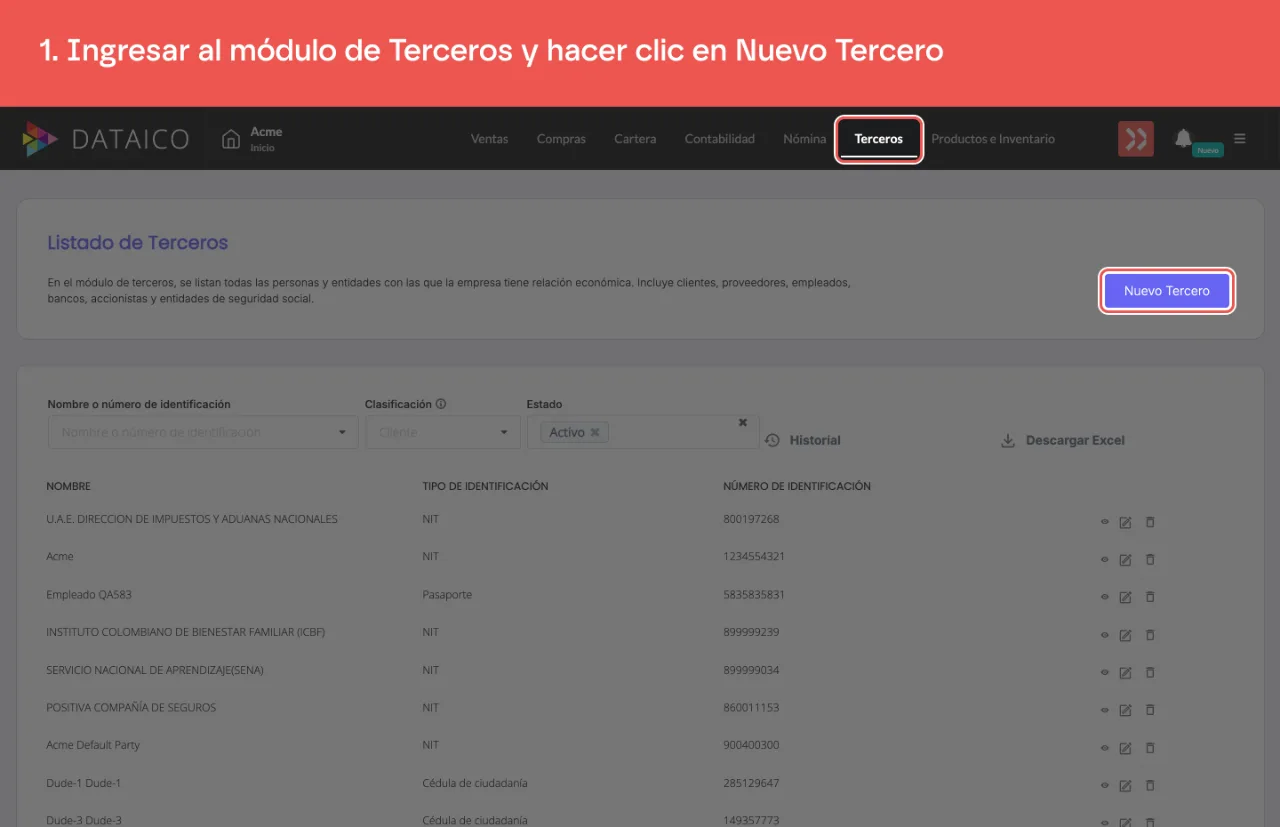This screenshot has height=827, width=1280.
Task: Delete the Empleado QA583 row
Action: pyautogui.click(x=1150, y=597)
